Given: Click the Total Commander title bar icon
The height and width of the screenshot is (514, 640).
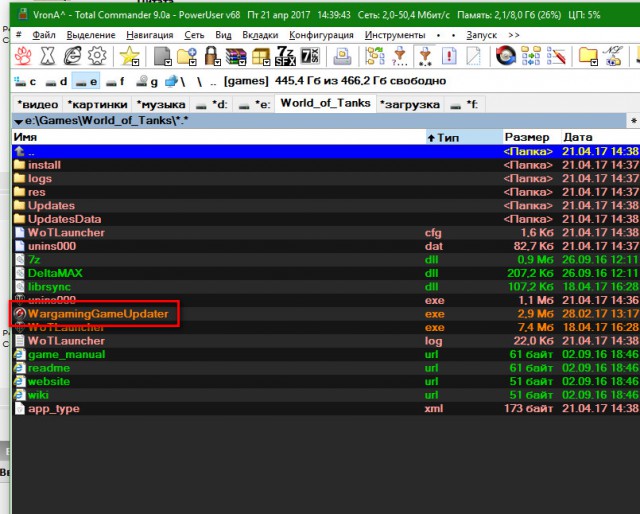Looking at the screenshot, I should (x=24, y=15).
